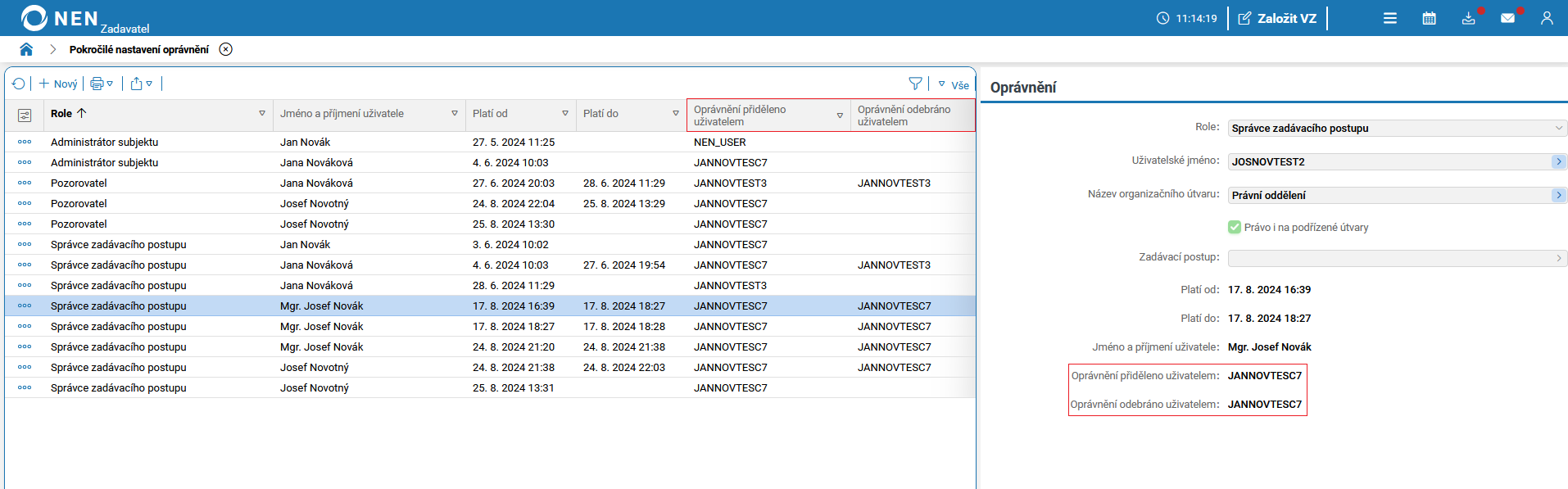Open filter dropdown on 'Platí od' column
This screenshot has height=489, width=1568.
[564, 114]
